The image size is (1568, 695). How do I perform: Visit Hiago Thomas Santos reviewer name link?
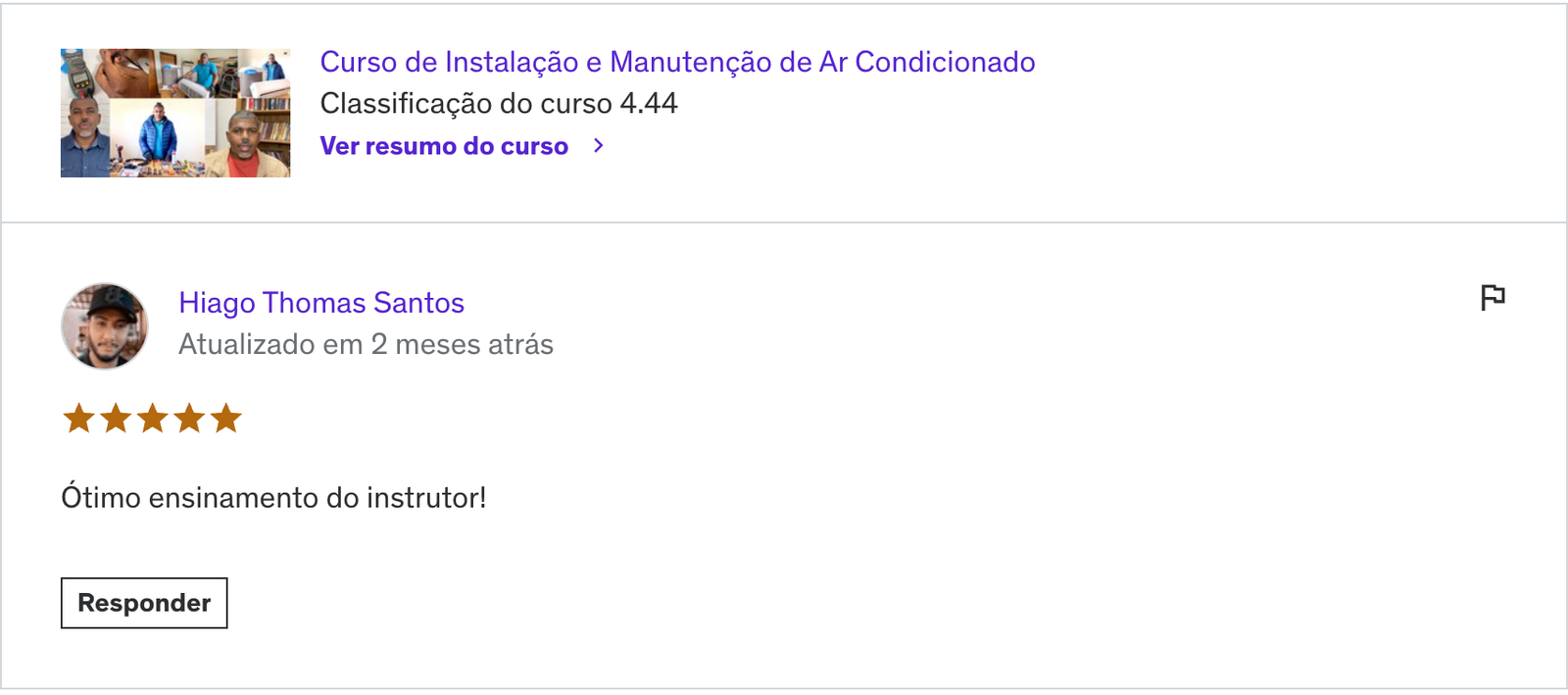click(321, 303)
